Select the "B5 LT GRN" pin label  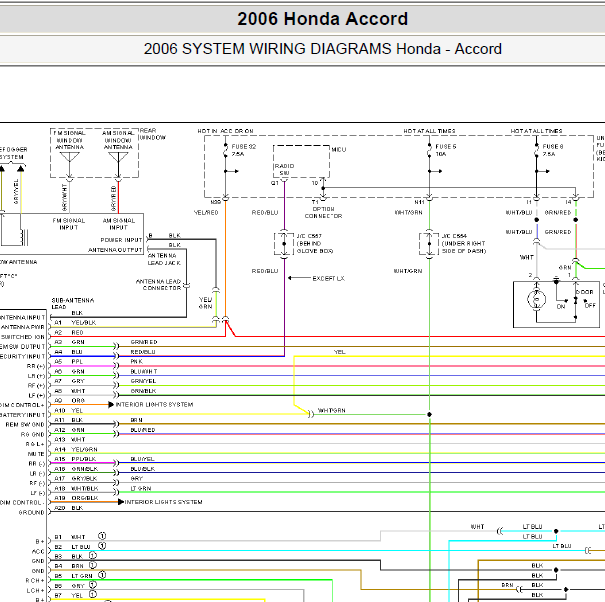pos(73,576)
